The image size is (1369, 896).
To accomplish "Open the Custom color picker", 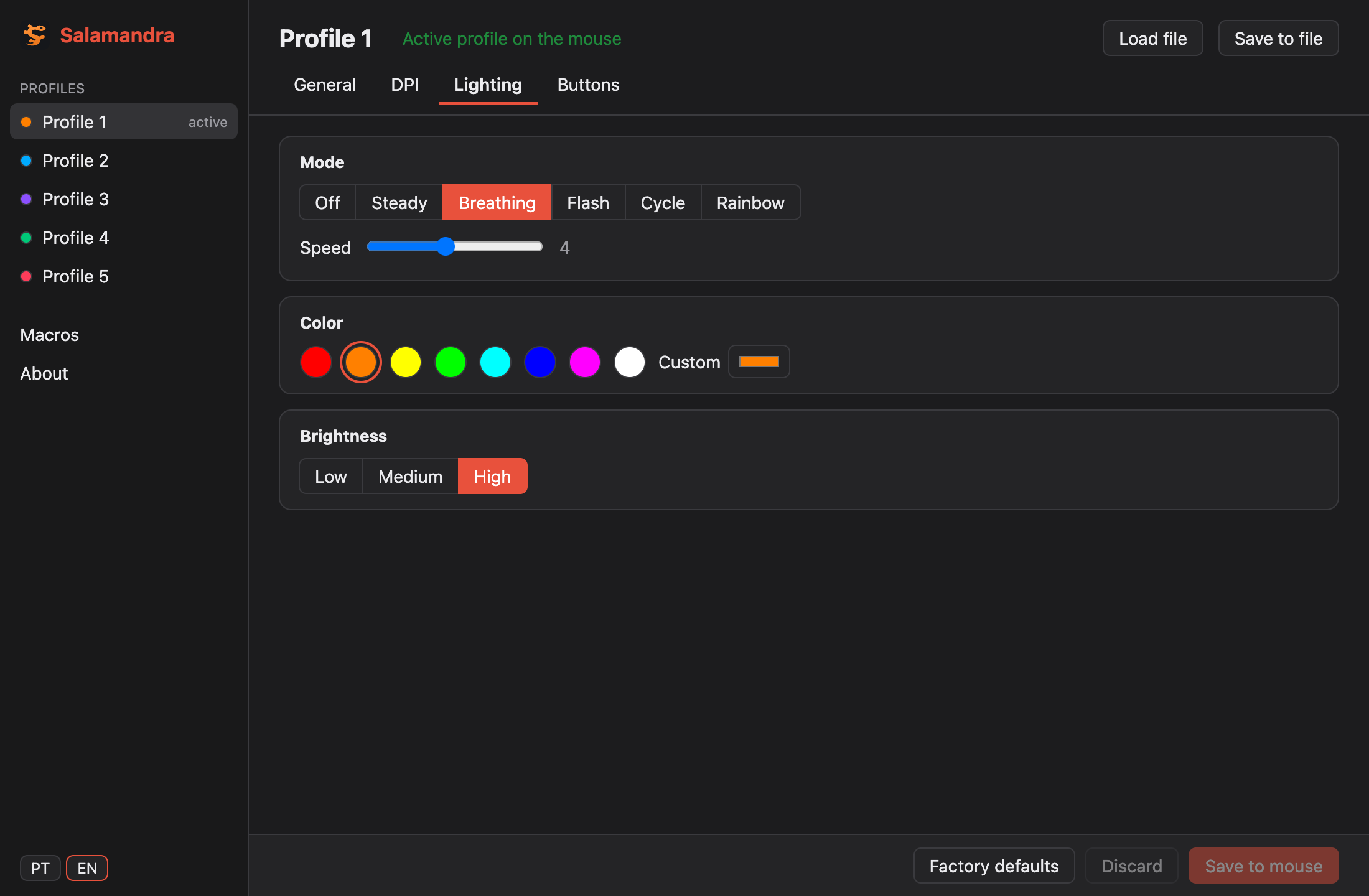I will pos(759,362).
